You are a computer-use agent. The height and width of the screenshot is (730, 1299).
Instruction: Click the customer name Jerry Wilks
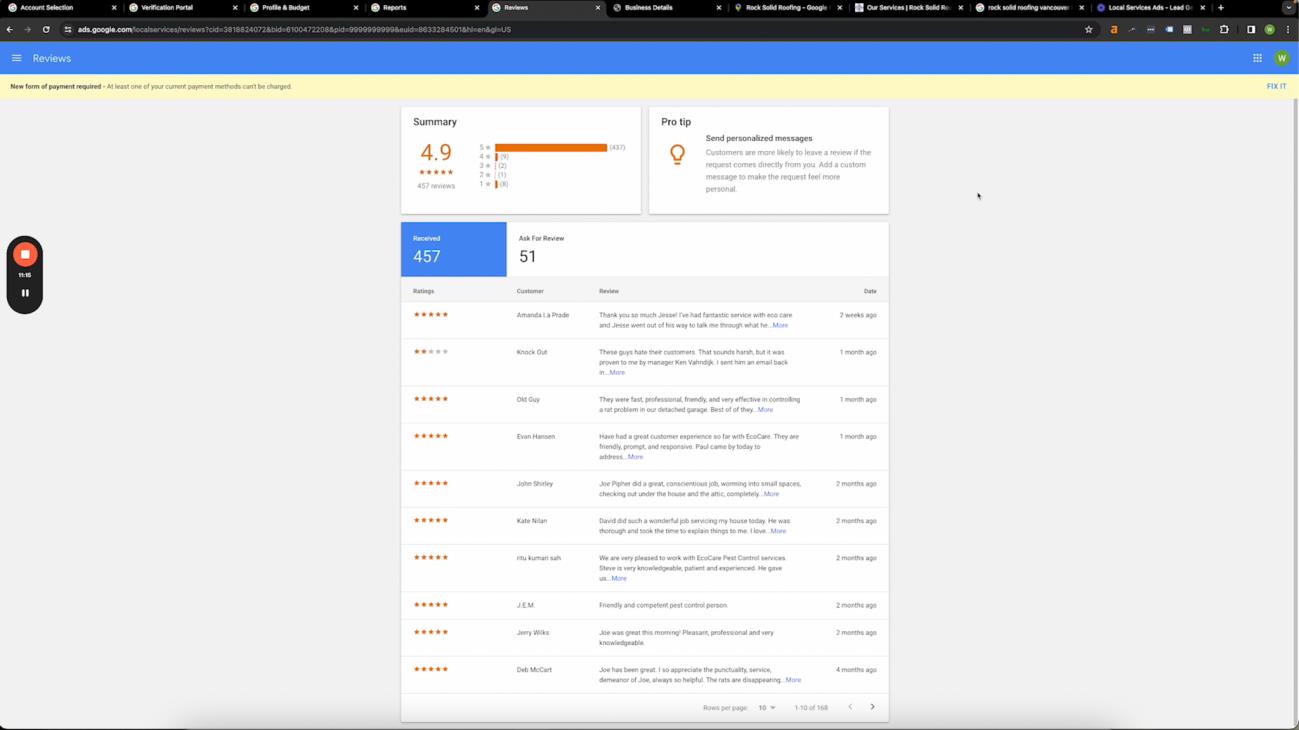pyautogui.click(x=533, y=633)
